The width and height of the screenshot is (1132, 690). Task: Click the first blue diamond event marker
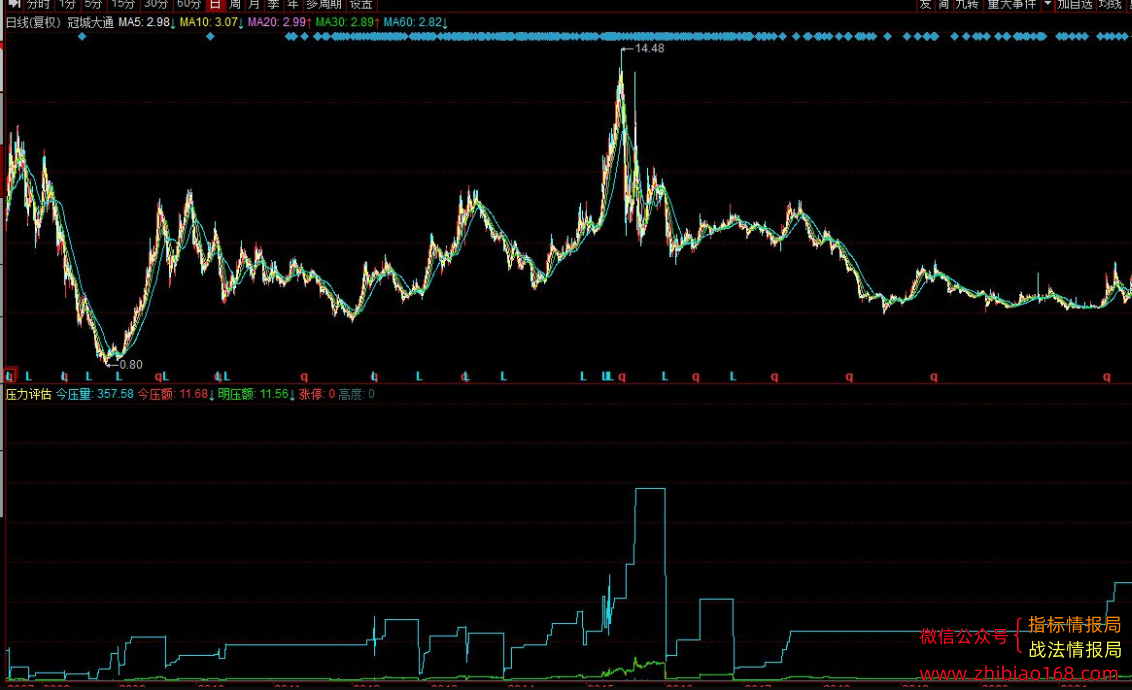pos(82,36)
